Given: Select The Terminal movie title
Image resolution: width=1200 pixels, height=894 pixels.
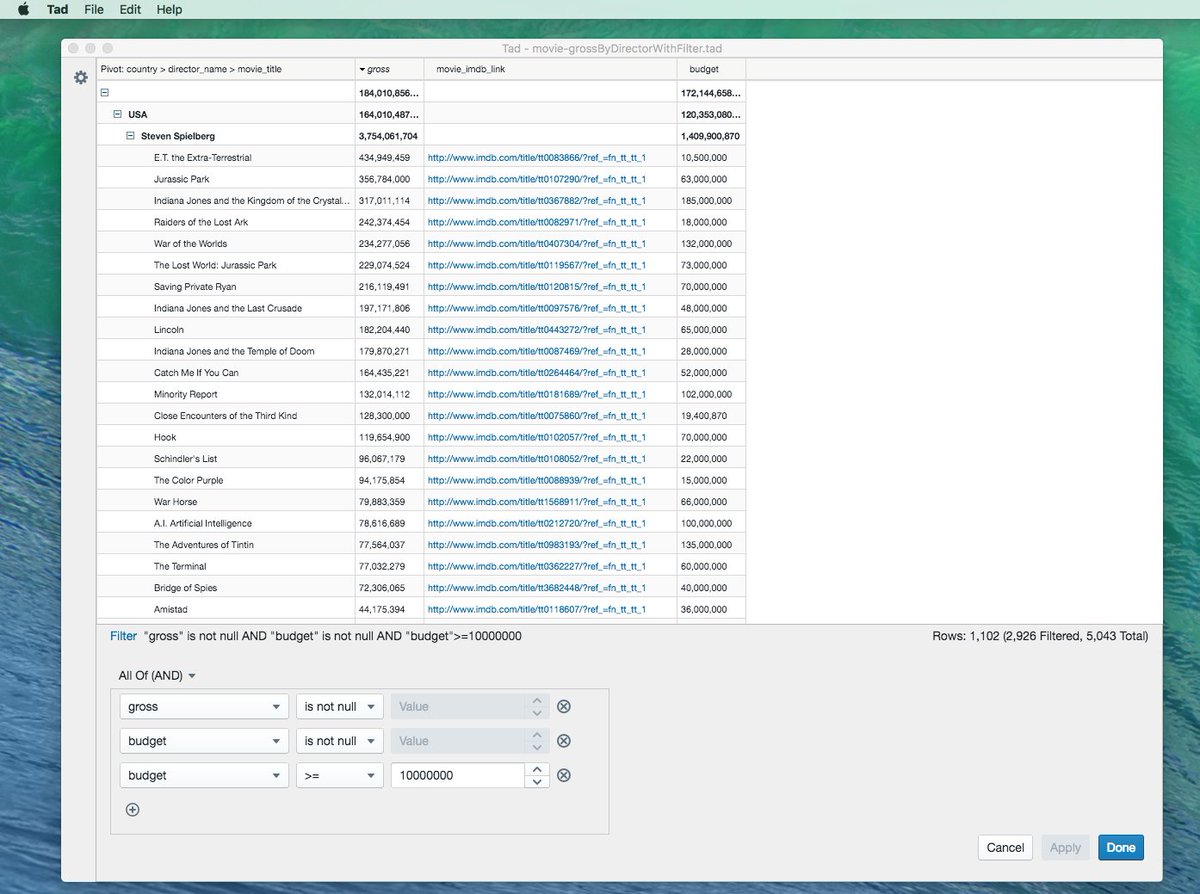Looking at the screenshot, I should pyautogui.click(x=180, y=566).
